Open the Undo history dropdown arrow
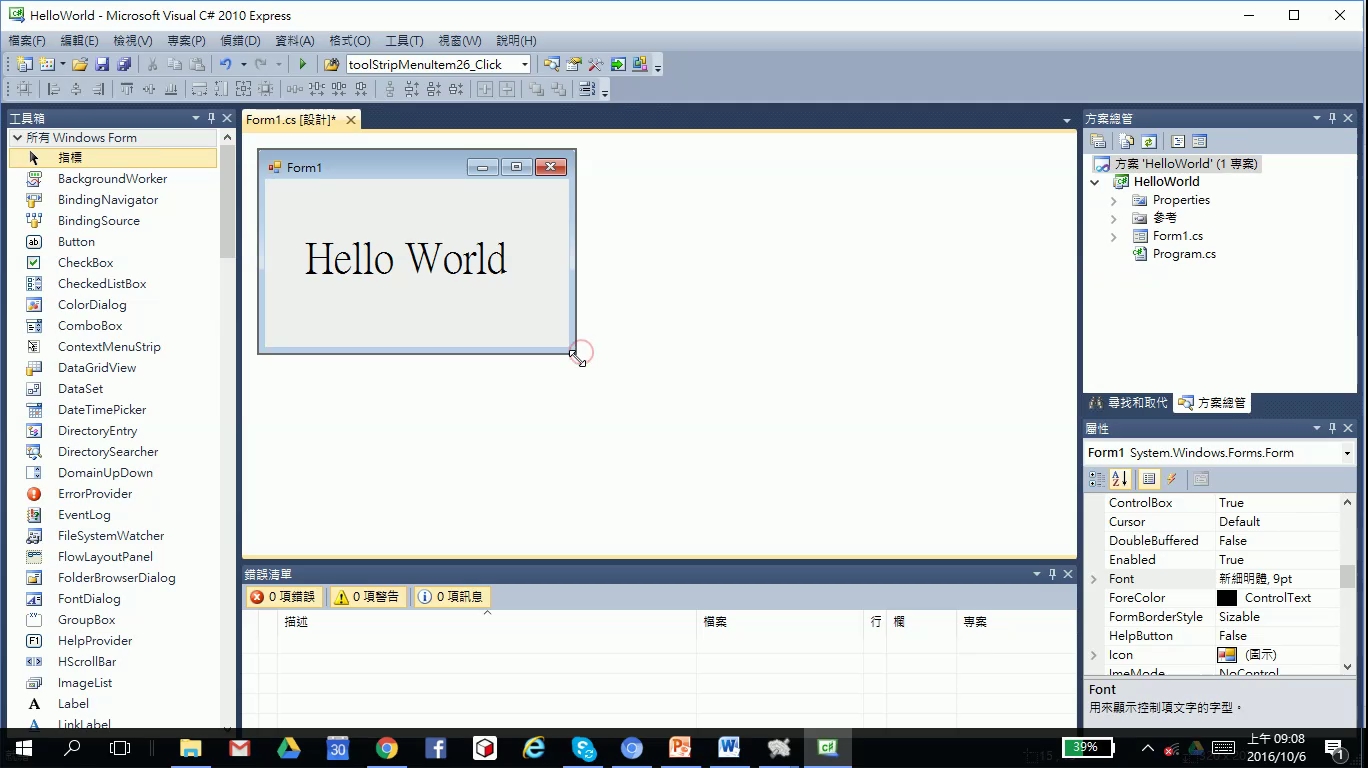 [x=243, y=64]
